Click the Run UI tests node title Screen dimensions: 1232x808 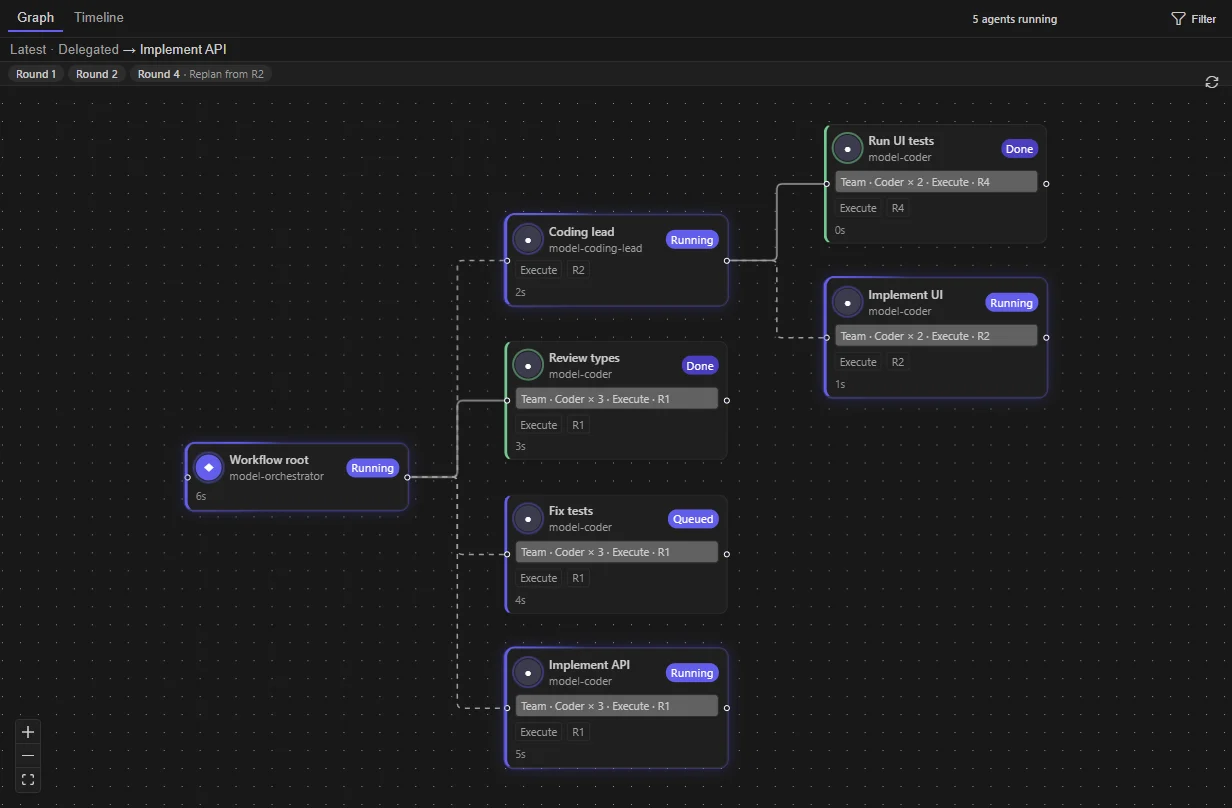[901, 141]
